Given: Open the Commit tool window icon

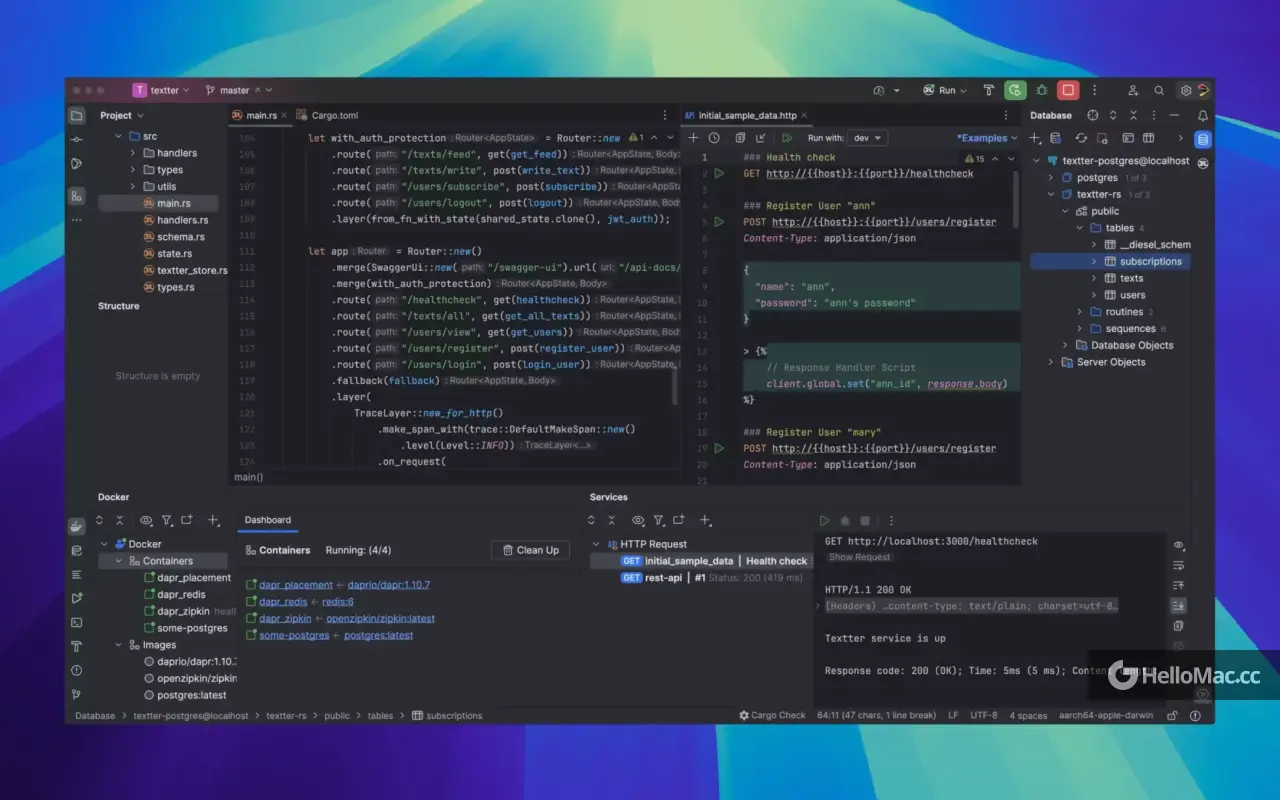Looking at the screenshot, I should tap(77, 139).
